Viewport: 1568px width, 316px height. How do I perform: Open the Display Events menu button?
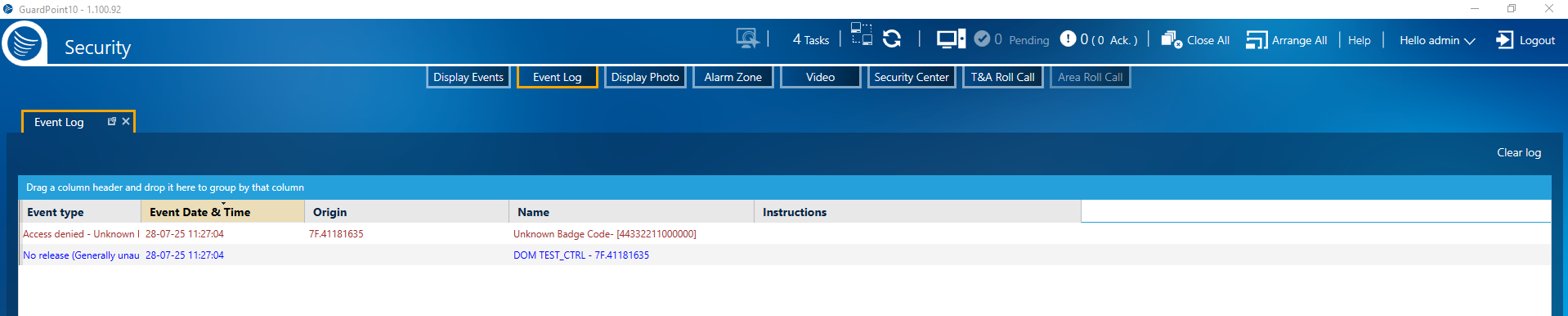pyautogui.click(x=468, y=77)
